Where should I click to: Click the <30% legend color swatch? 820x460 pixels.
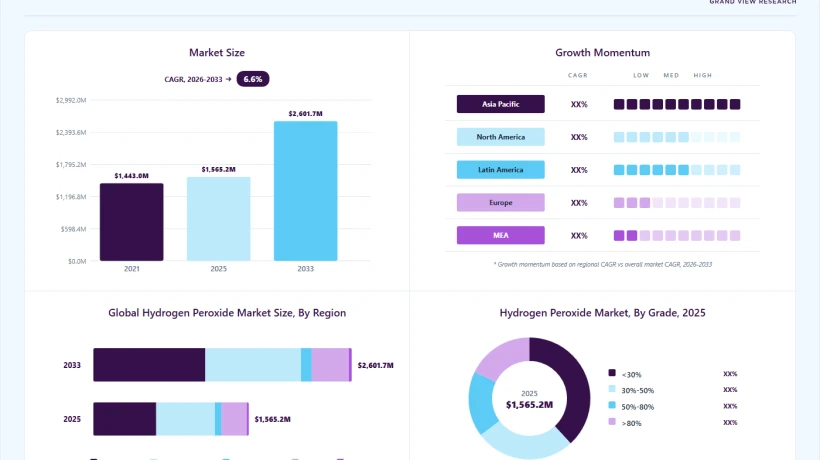tap(612, 373)
